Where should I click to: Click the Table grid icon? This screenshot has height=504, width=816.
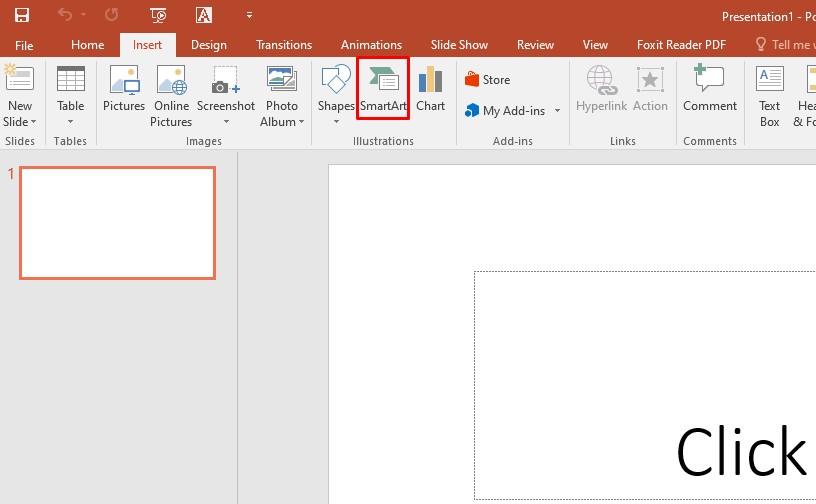click(71, 79)
